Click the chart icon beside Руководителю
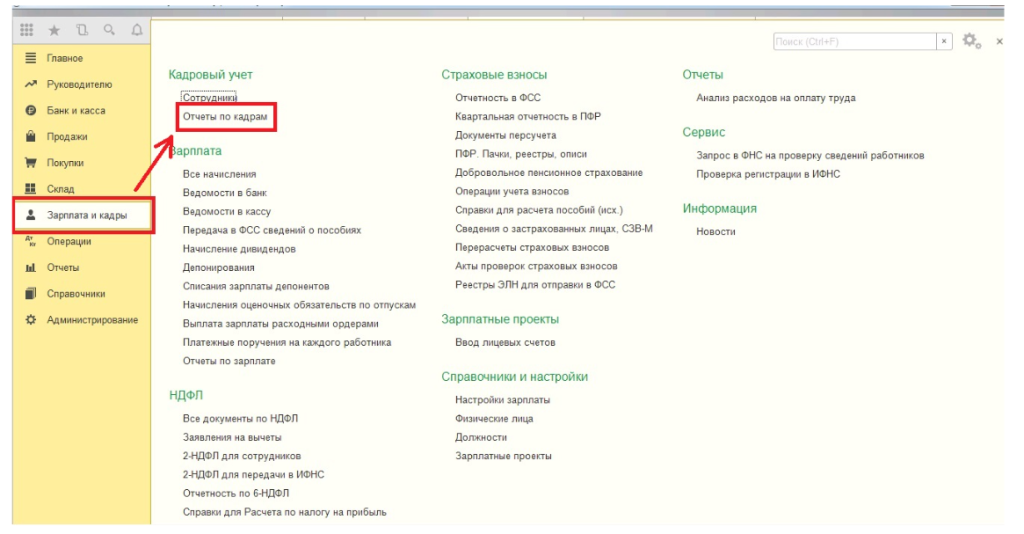This screenshot has height=534, width=1024. pos(31,84)
